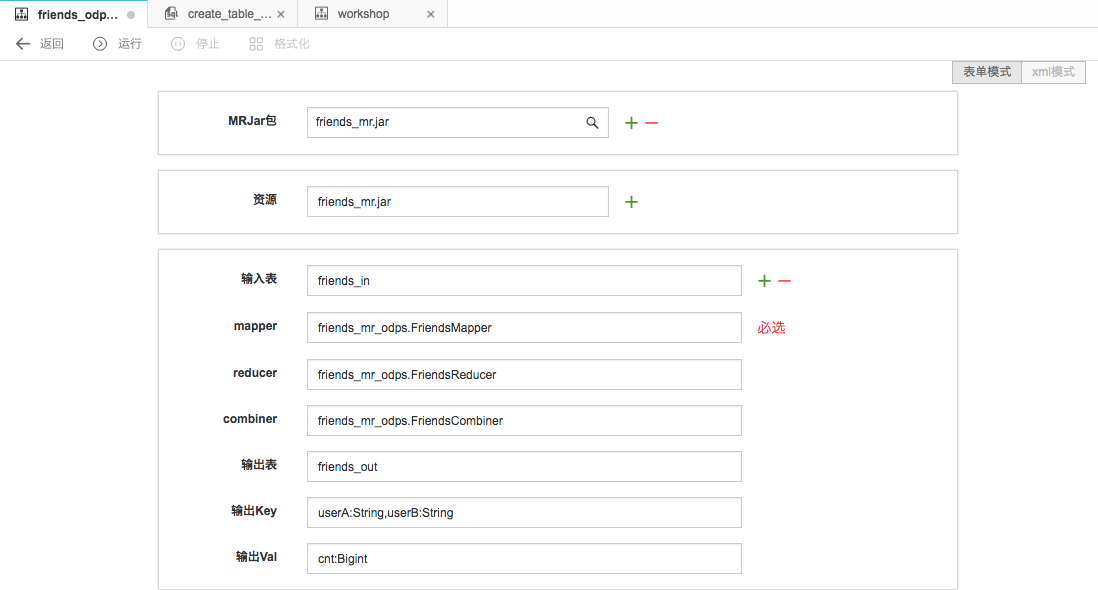1098x590 pixels.
Task: Close the workshop tab
Action: click(431, 14)
